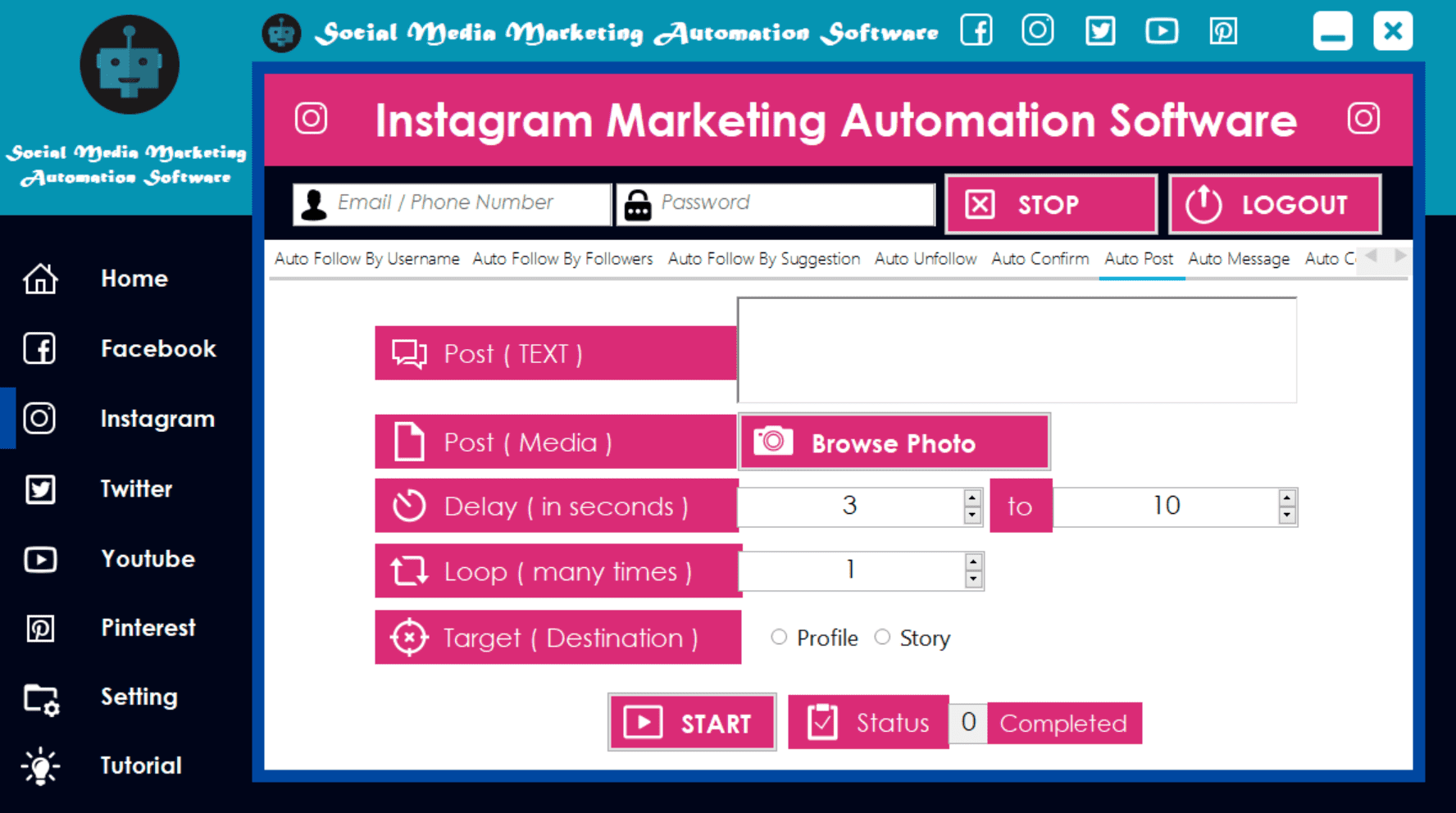
Task: Click the minimum delay value field showing 3
Action: click(x=850, y=506)
